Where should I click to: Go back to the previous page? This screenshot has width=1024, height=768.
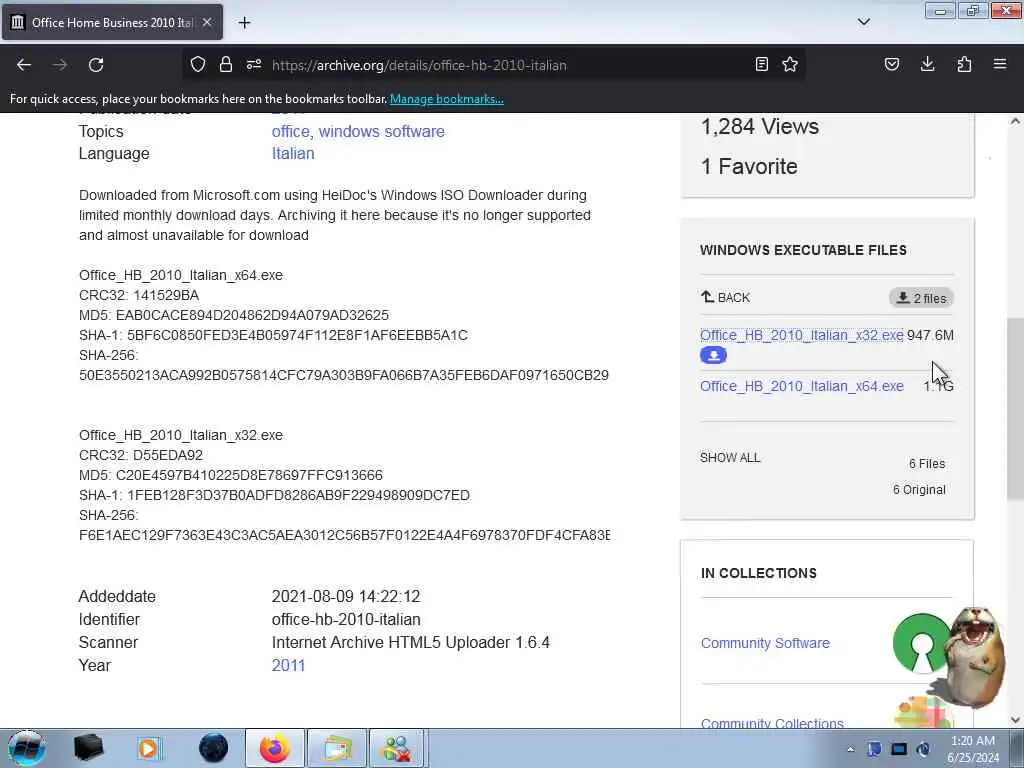click(24, 65)
